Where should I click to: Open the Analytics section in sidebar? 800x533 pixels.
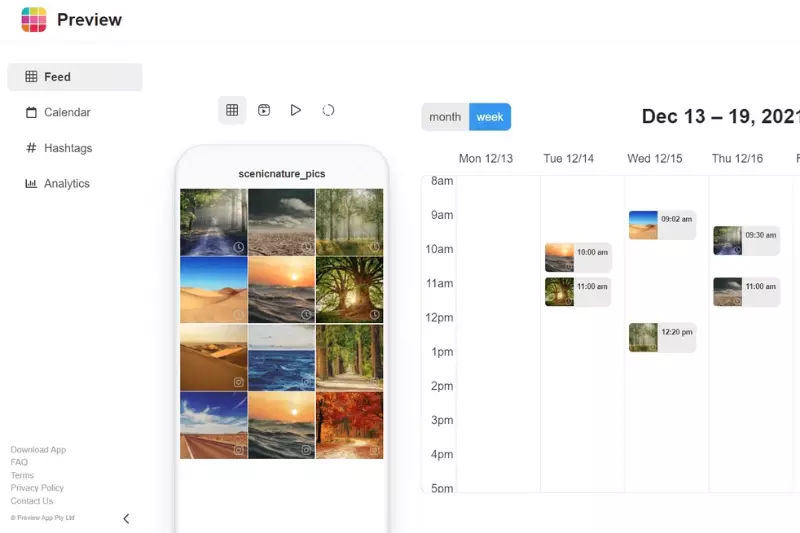75,184
